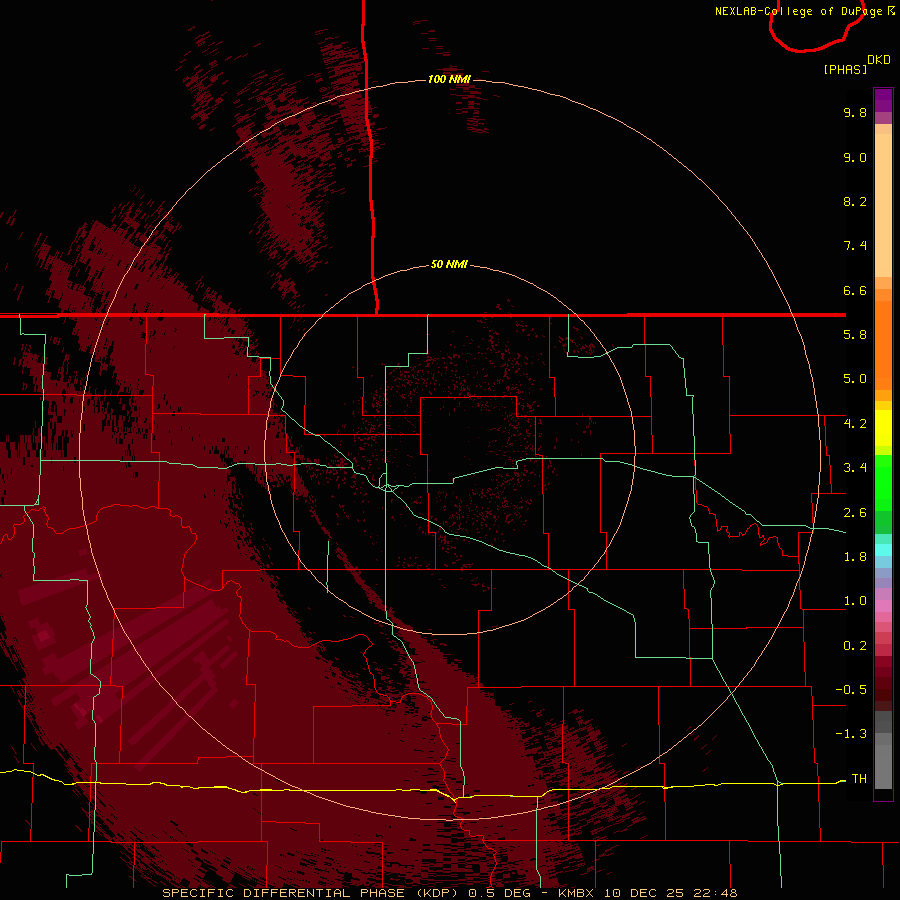Viewport: 900px width, 900px height.
Task: Click the light peach segment of the color bar
Action: [x=883, y=205]
